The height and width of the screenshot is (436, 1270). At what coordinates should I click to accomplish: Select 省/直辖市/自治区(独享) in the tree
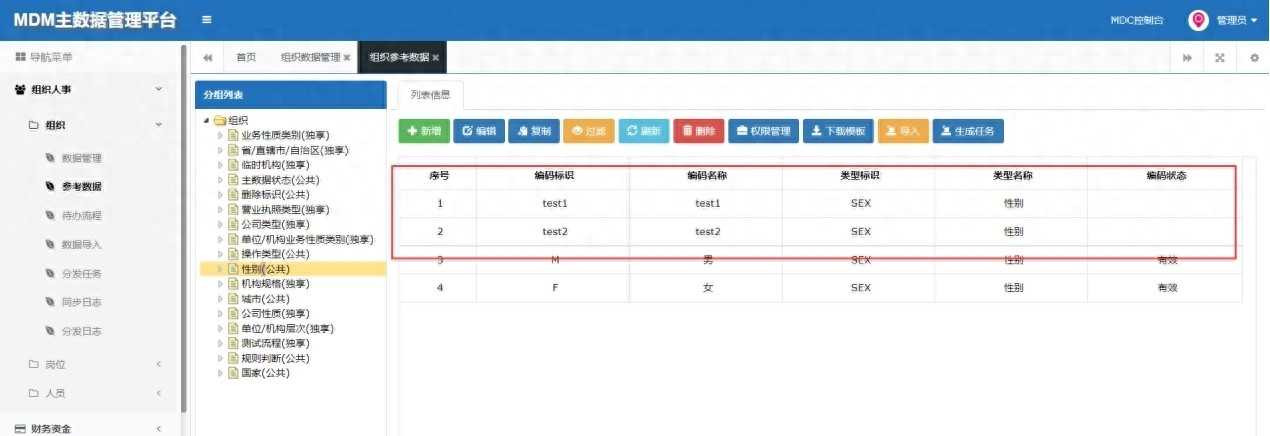click(x=295, y=150)
